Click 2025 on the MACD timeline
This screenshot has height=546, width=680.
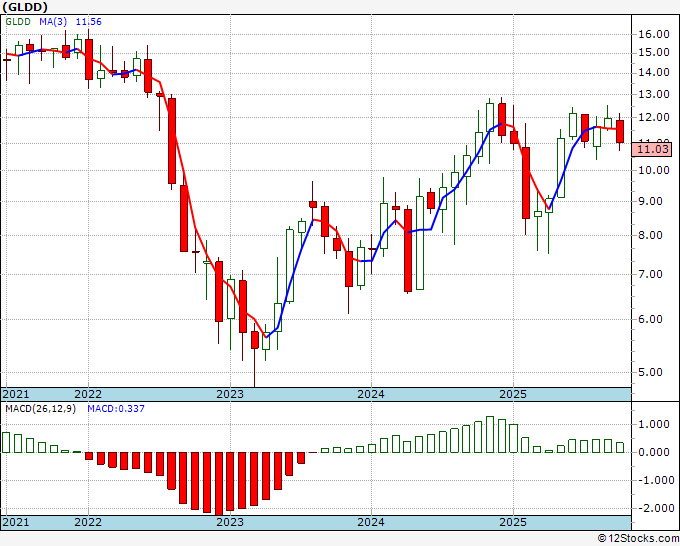click(x=513, y=522)
